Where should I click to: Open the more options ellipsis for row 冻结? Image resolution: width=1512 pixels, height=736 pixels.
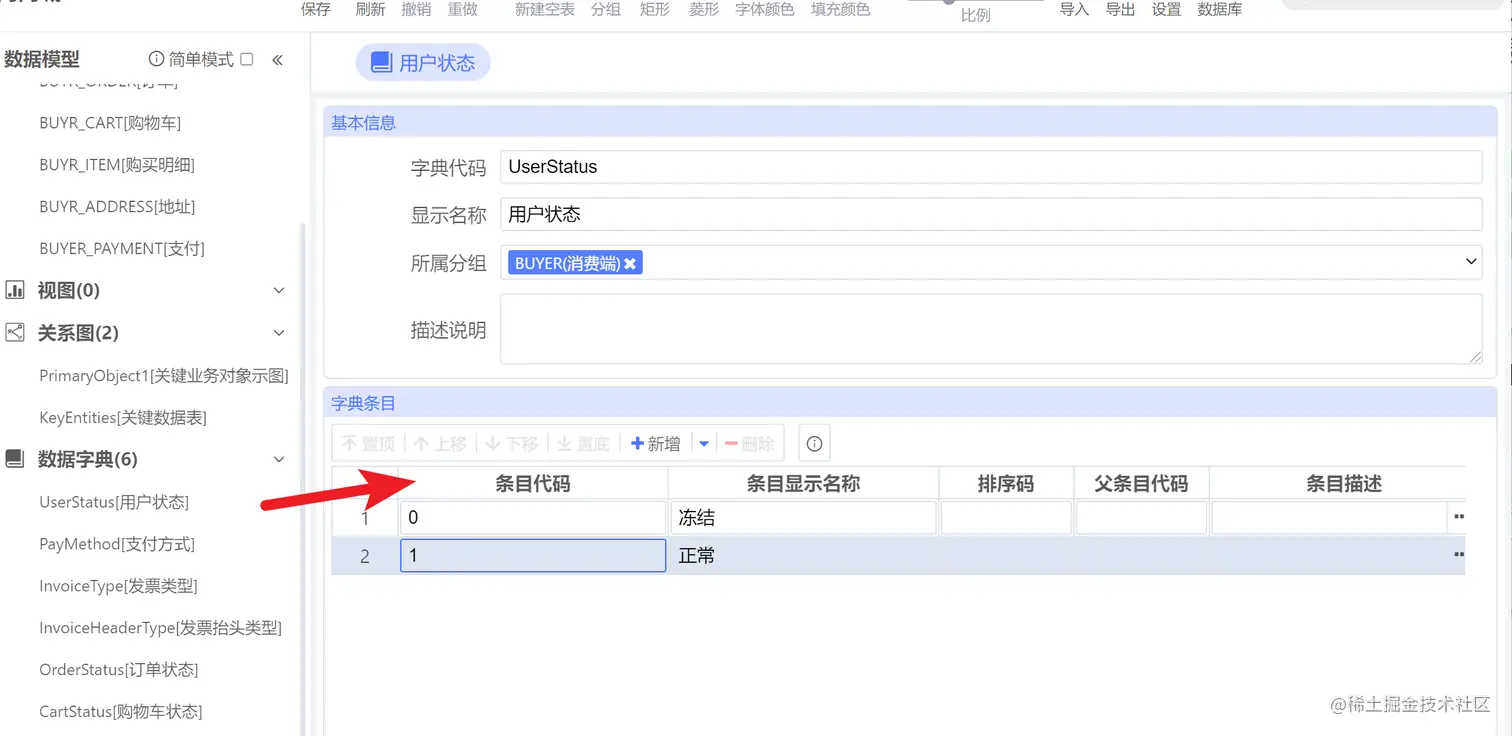coord(1458,517)
